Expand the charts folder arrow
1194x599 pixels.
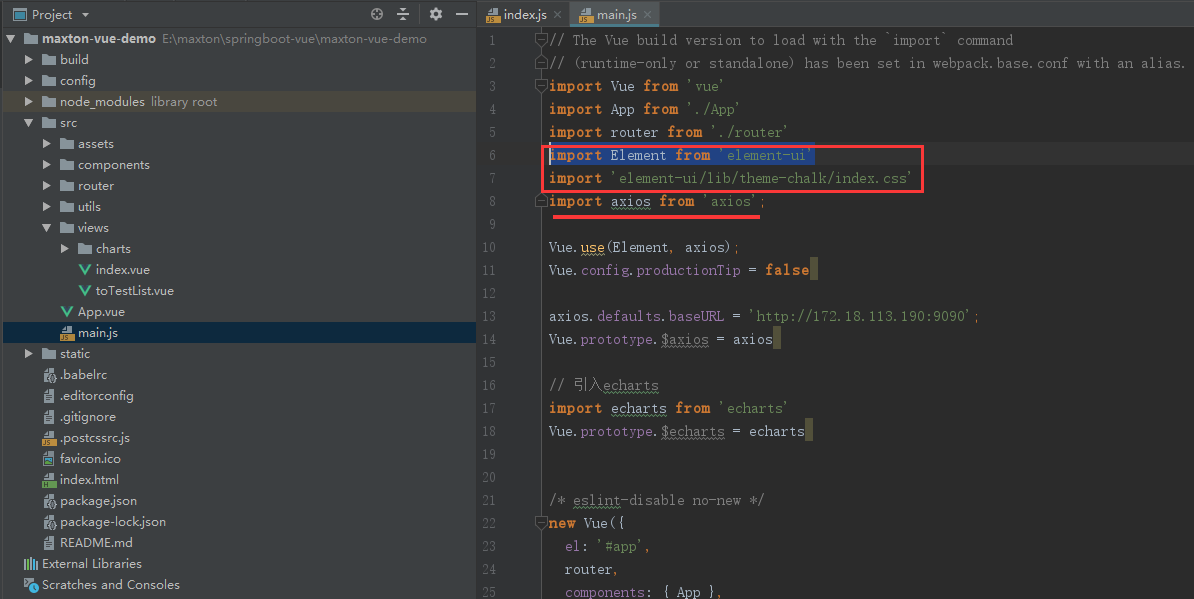coord(65,248)
